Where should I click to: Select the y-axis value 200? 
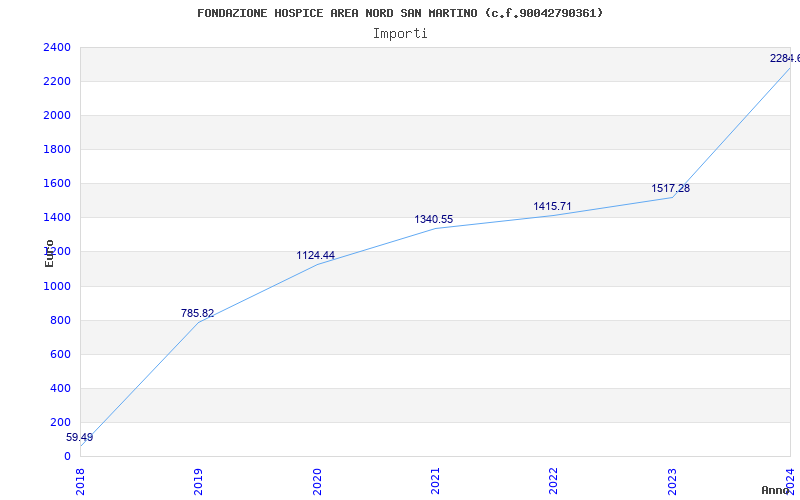point(60,422)
